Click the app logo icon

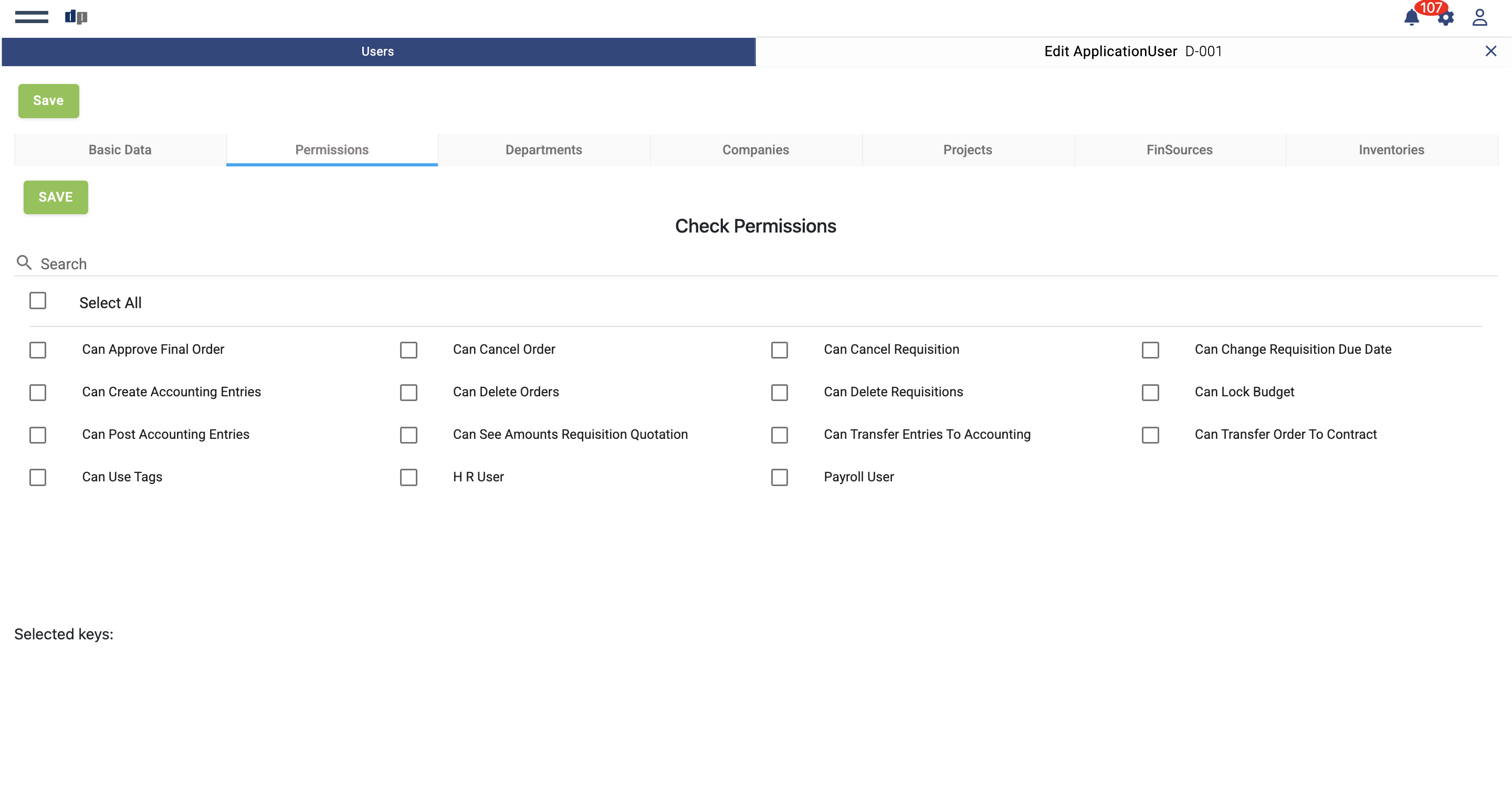click(x=76, y=17)
